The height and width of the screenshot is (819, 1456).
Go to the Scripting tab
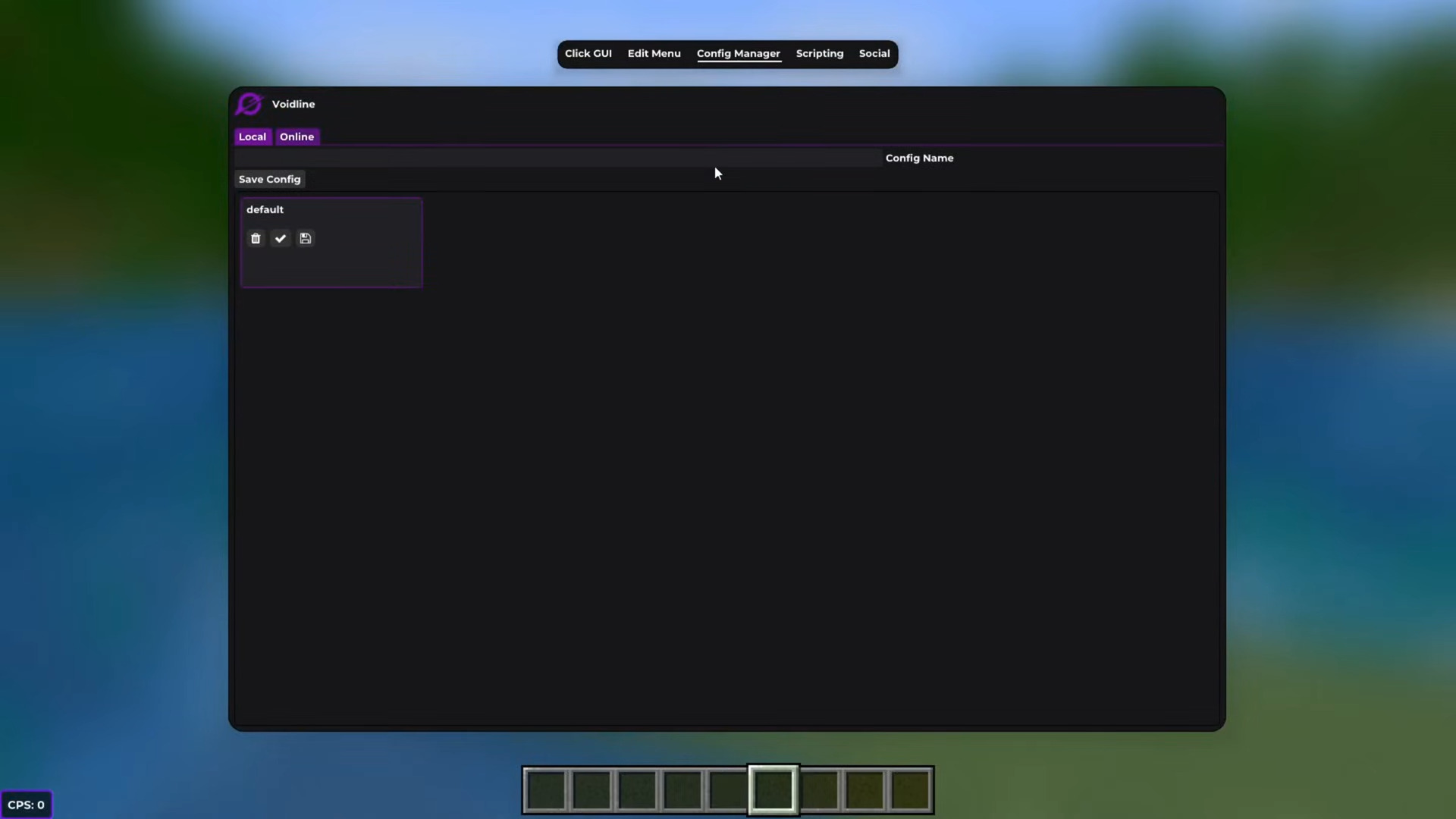click(x=819, y=54)
